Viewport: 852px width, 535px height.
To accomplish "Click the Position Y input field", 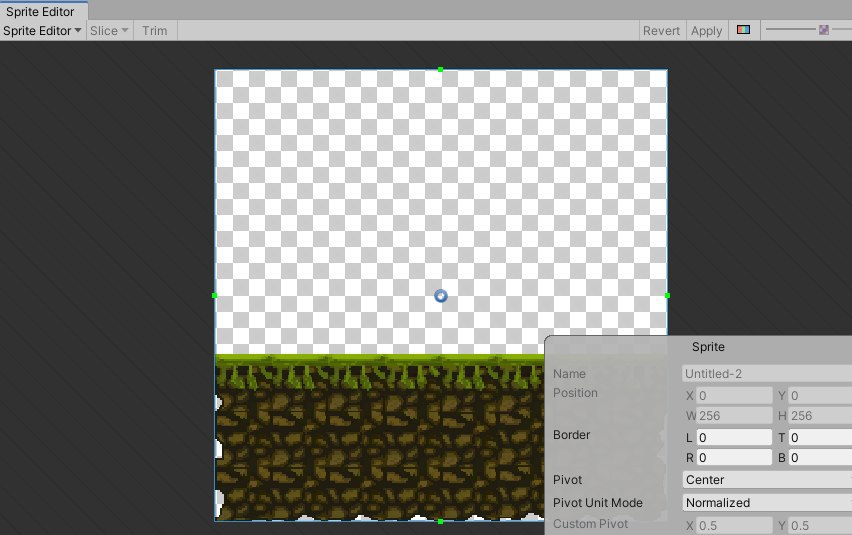I will click(820, 395).
